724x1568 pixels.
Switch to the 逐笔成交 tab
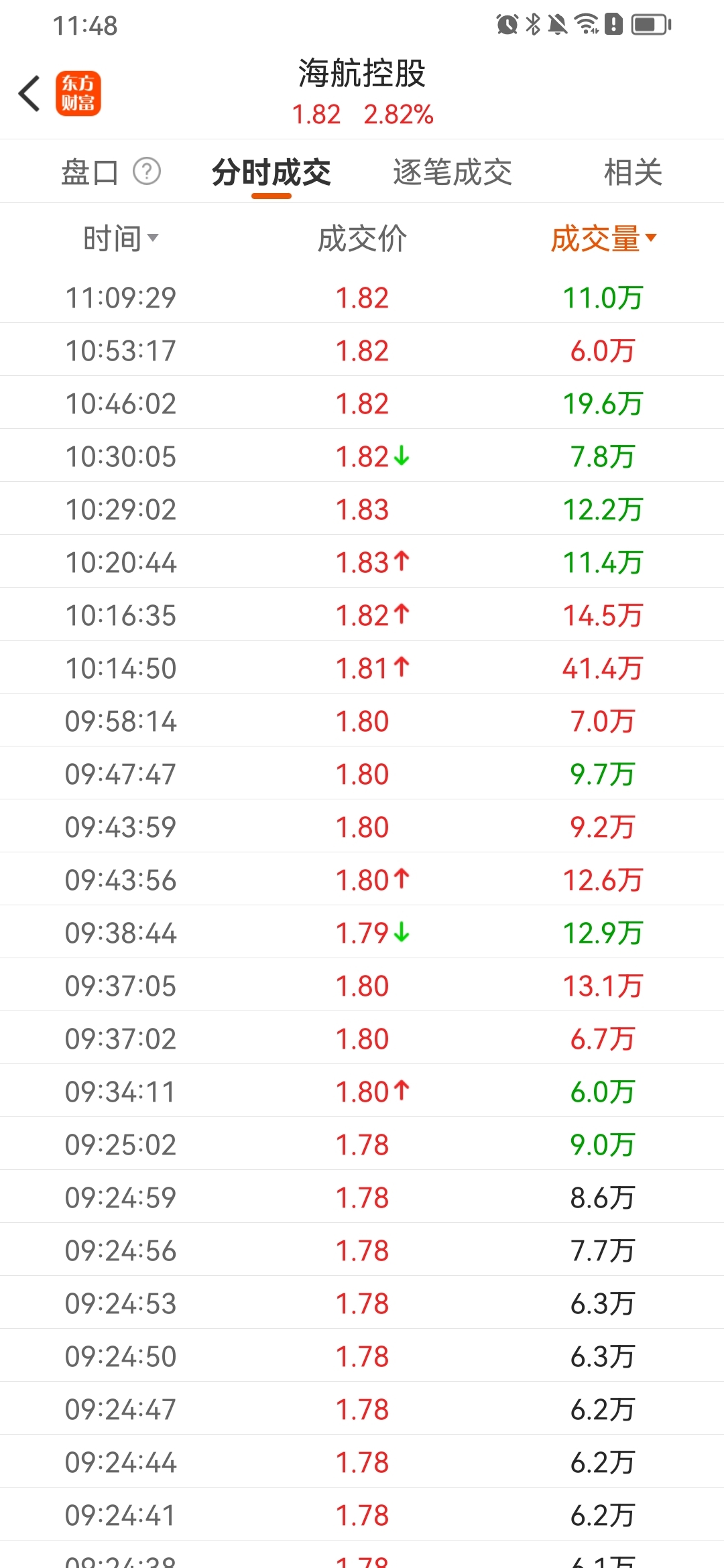click(452, 172)
